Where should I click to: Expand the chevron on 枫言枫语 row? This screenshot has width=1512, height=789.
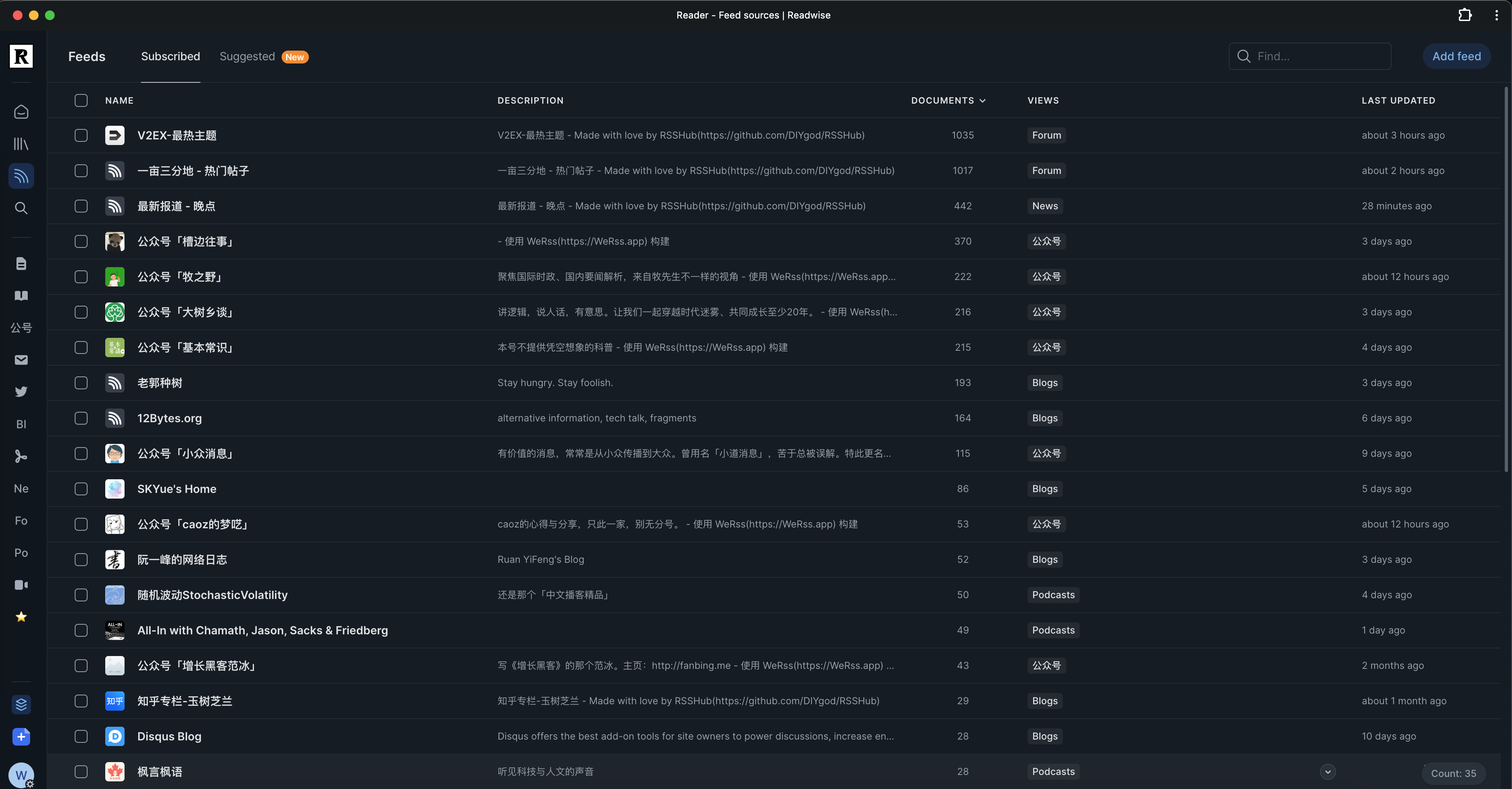coord(1328,771)
